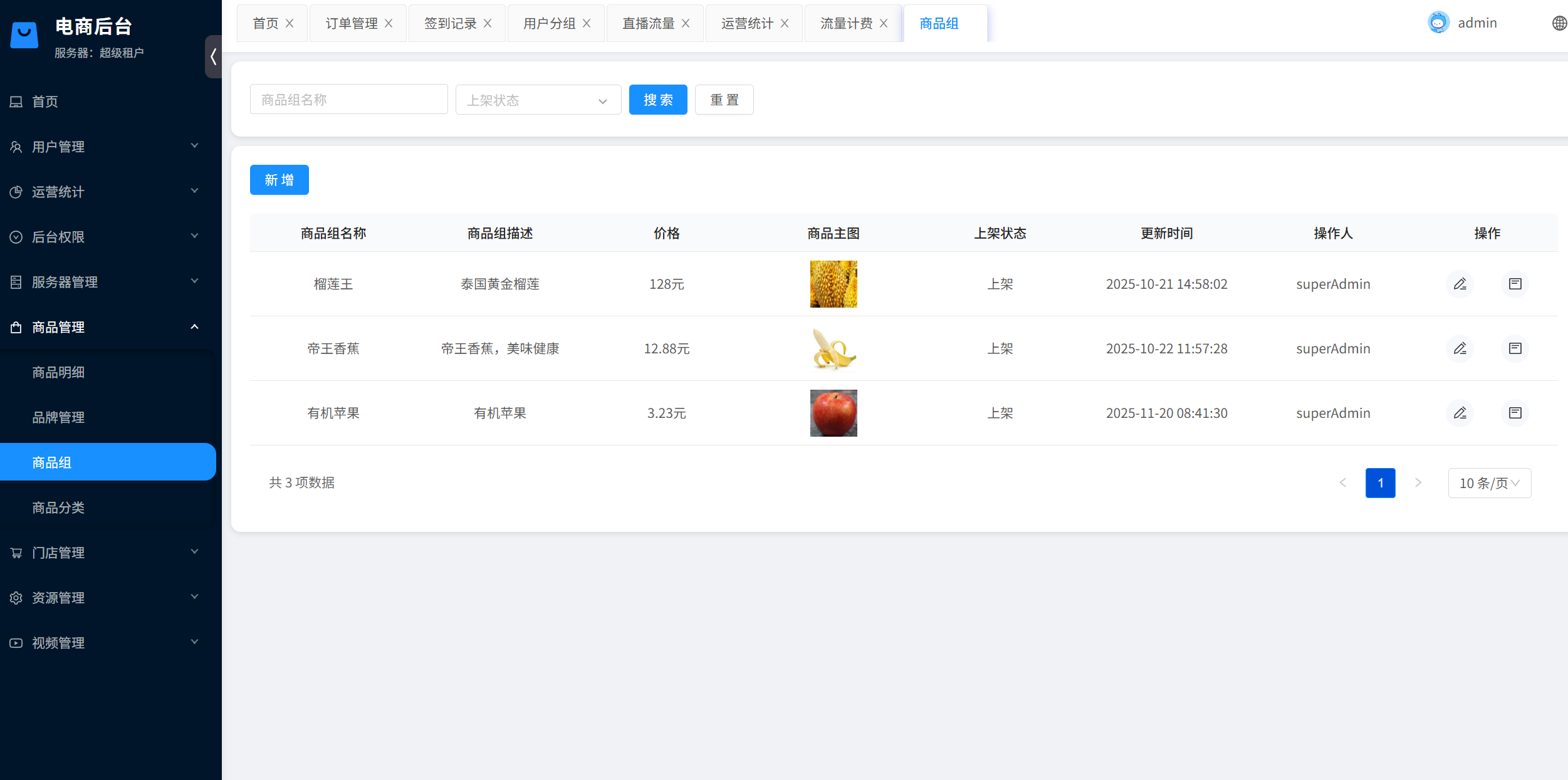
Task: Open the detail icon on 帝王香蕉 row
Action: (x=1515, y=348)
